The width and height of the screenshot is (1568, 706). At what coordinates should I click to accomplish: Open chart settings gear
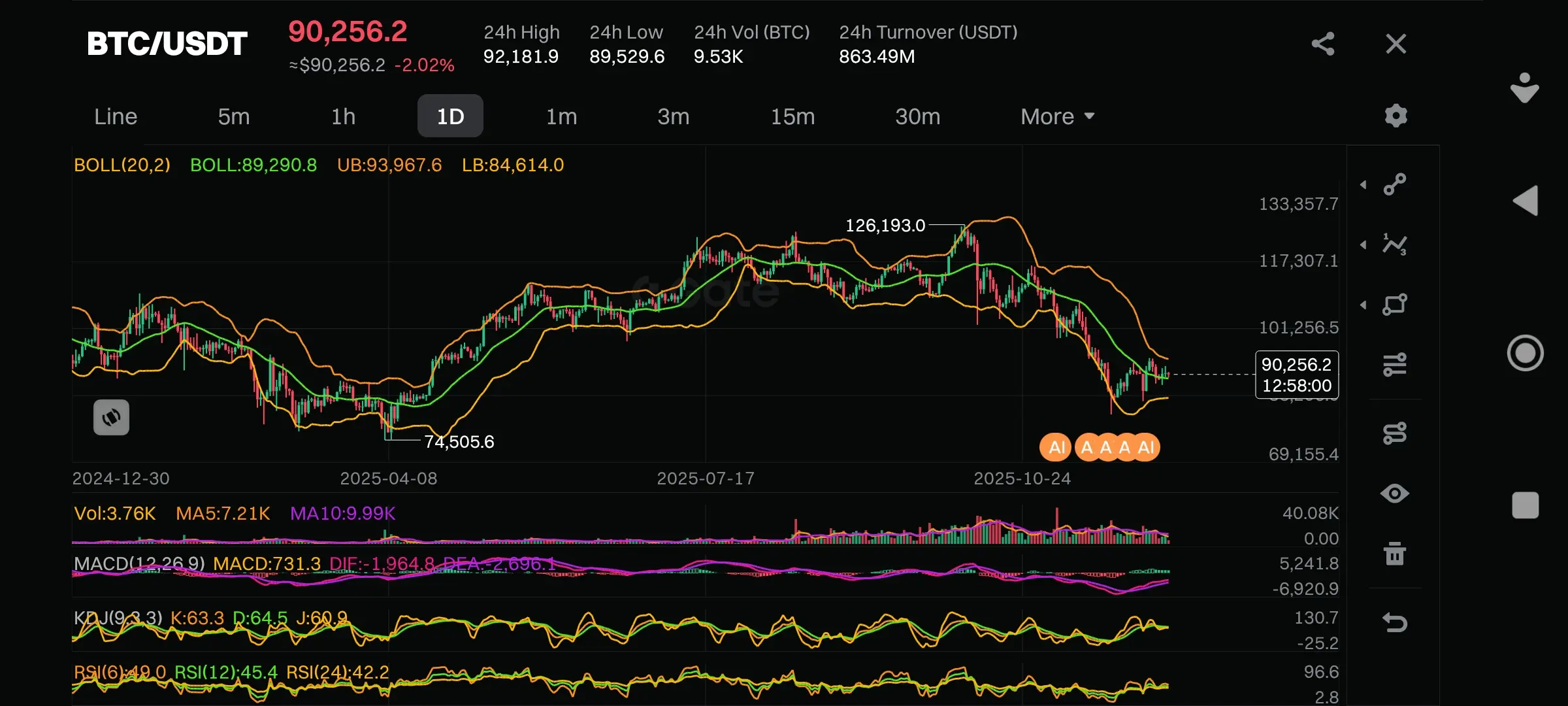click(x=1396, y=116)
